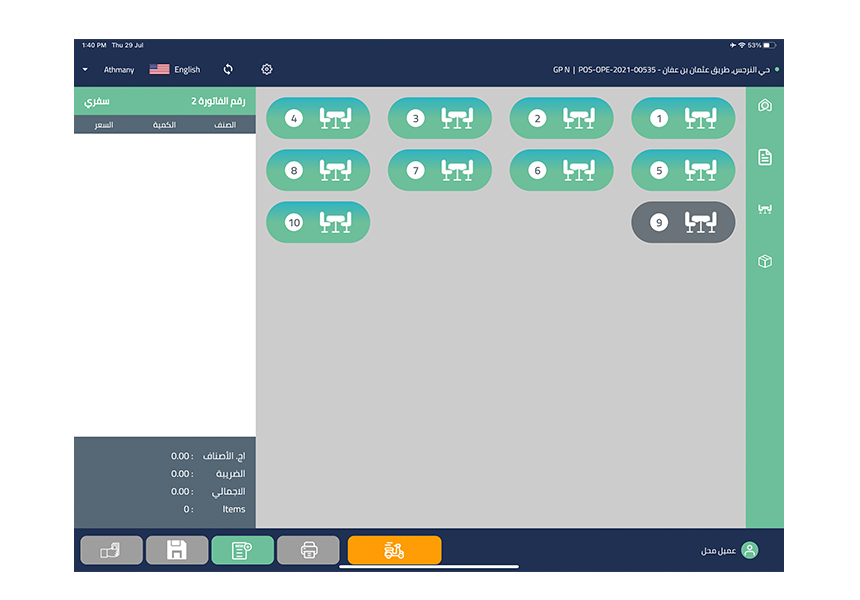Viewport: 860px width, 600px height.
Task: Click the الصنف column header
Action: pos(225,125)
